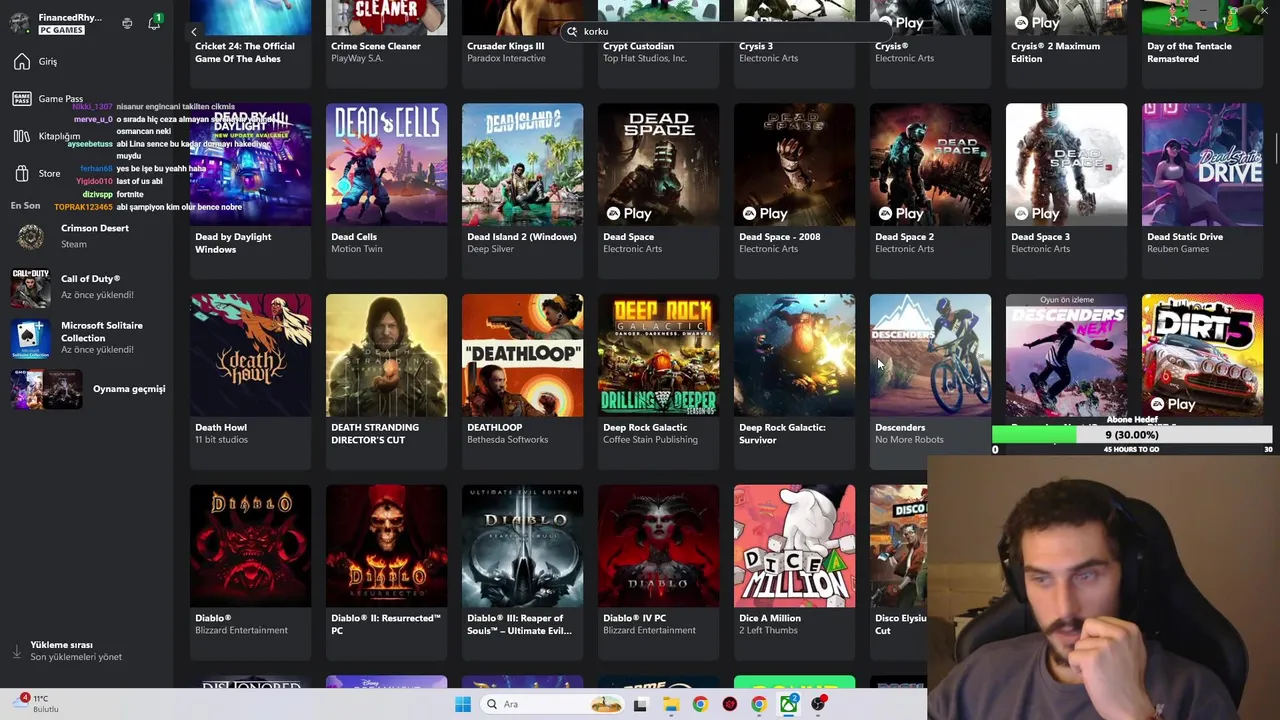The height and width of the screenshot is (720, 1280).
Task: Click Coffee Stain Publishing text
Action: click(x=650, y=439)
